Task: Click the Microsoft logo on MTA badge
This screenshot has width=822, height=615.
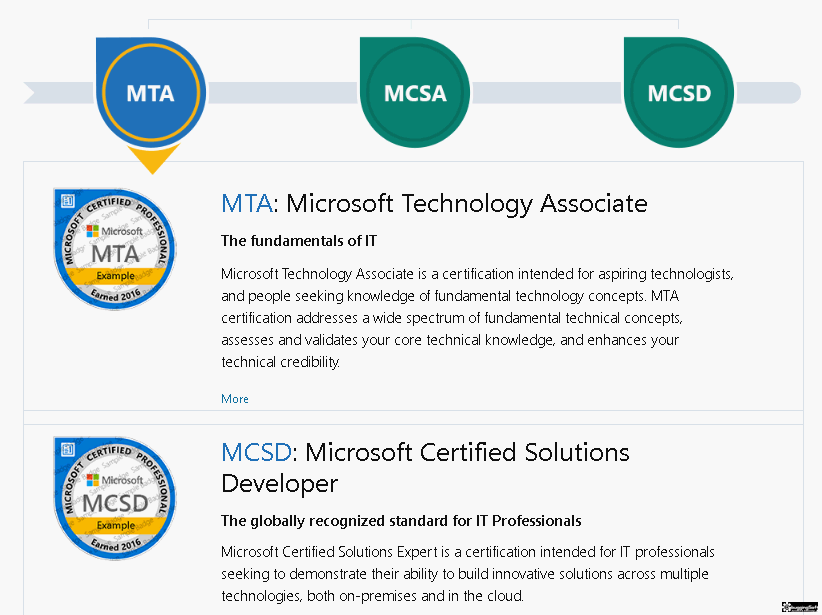Action: [115, 231]
